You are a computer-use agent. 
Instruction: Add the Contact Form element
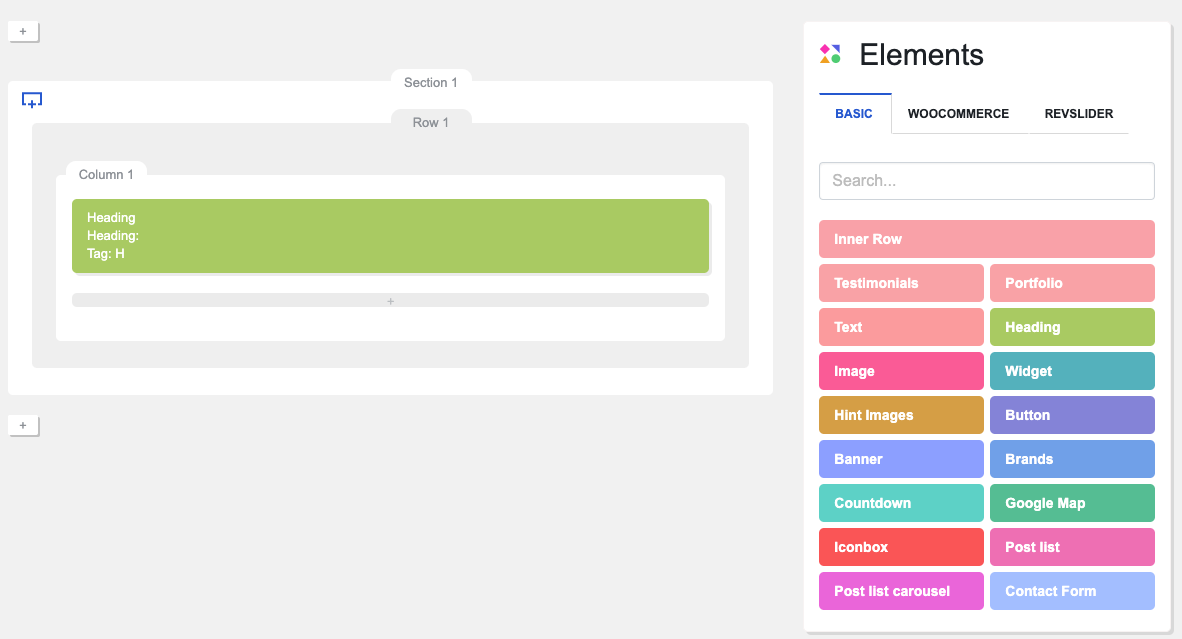(1072, 591)
